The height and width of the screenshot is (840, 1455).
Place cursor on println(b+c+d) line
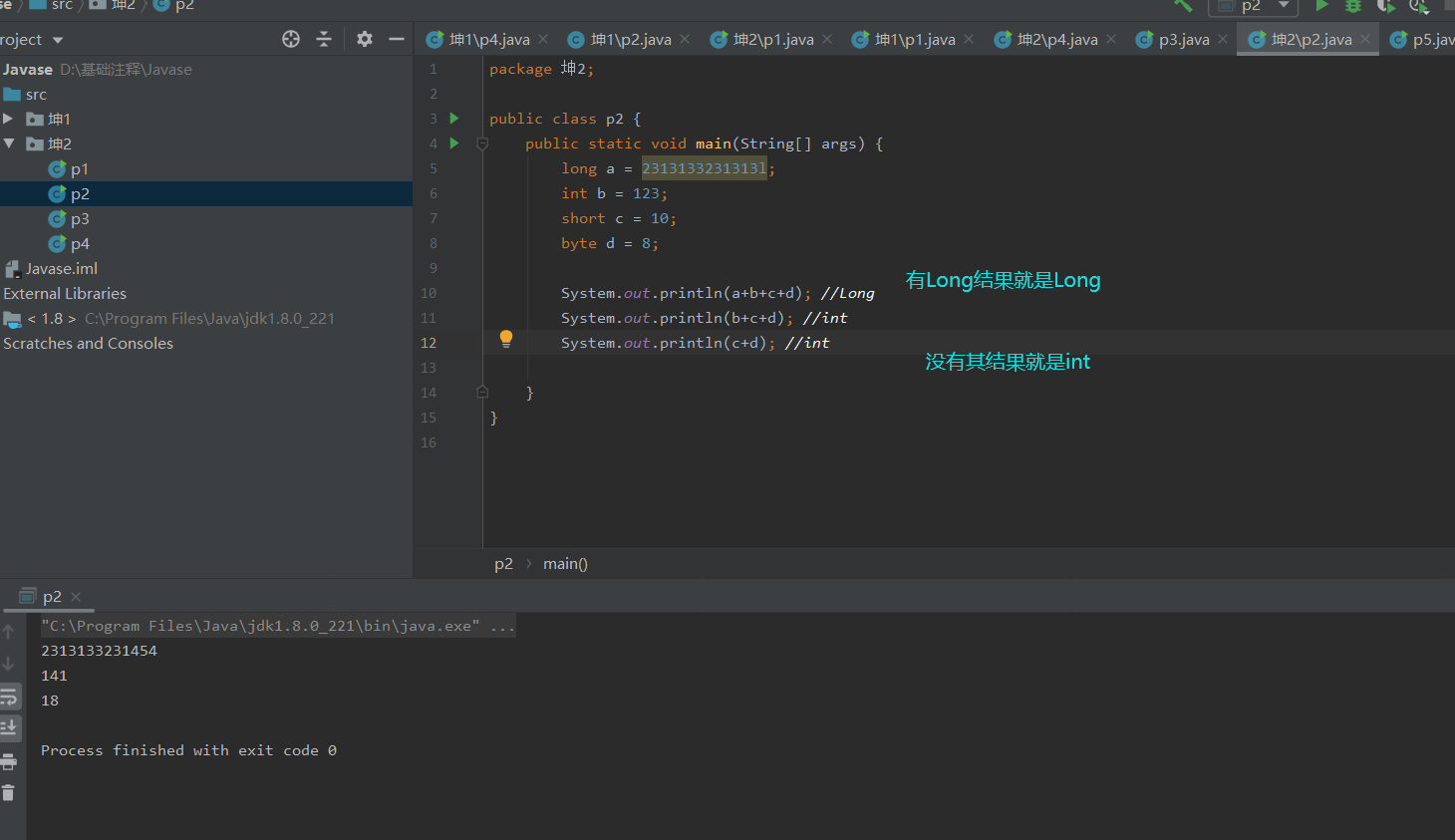pyautogui.click(x=704, y=318)
